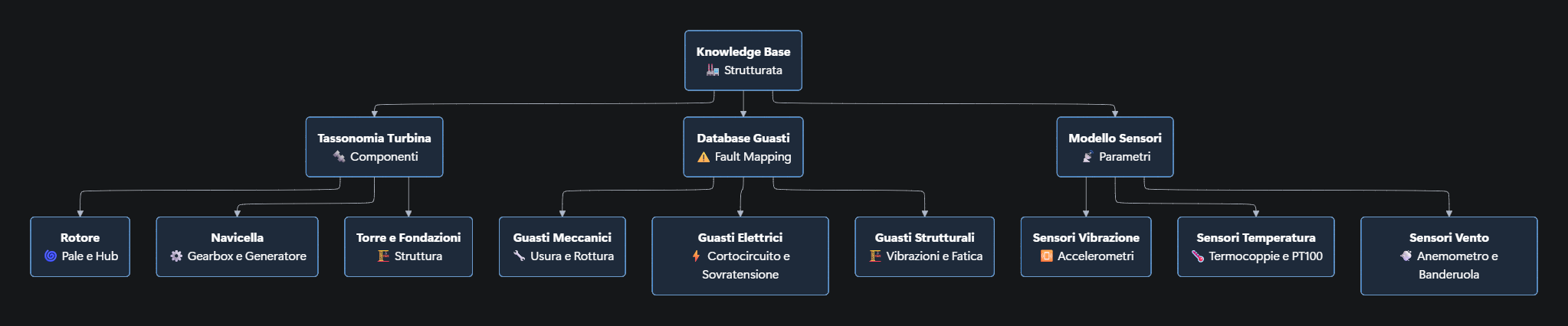Image resolution: width=1568 pixels, height=326 pixels.
Task: Click the crane icon beside Struttura label
Action: [x=383, y=256]
